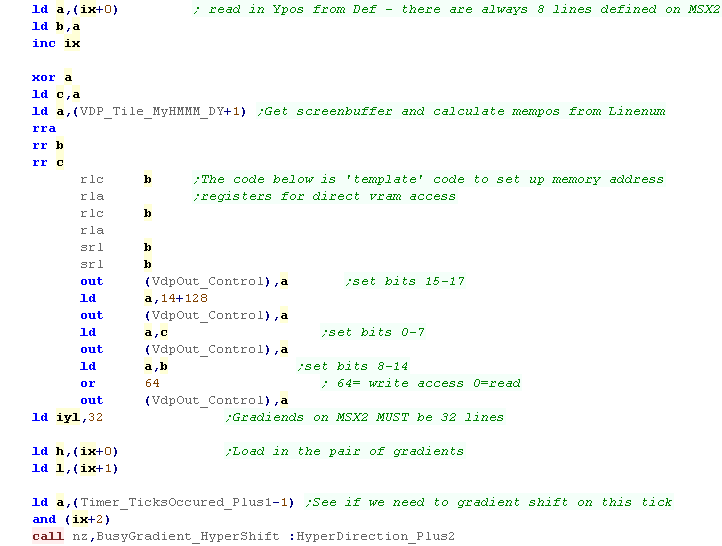Click the comment about 'template' code
This screenshot has height=546, width=722.
pos(429,180)
